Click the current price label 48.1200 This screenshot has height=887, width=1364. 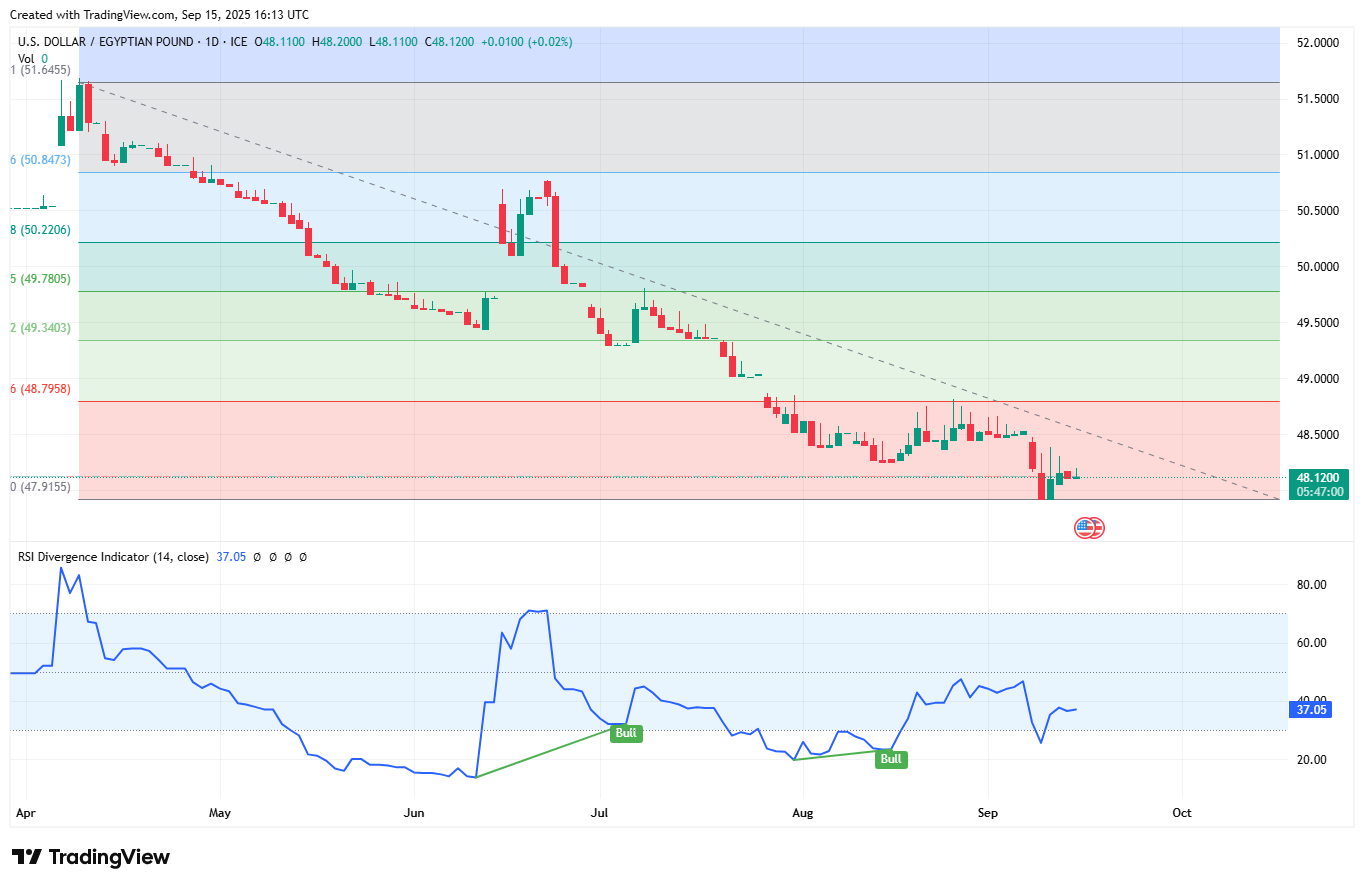[1316, 478]
